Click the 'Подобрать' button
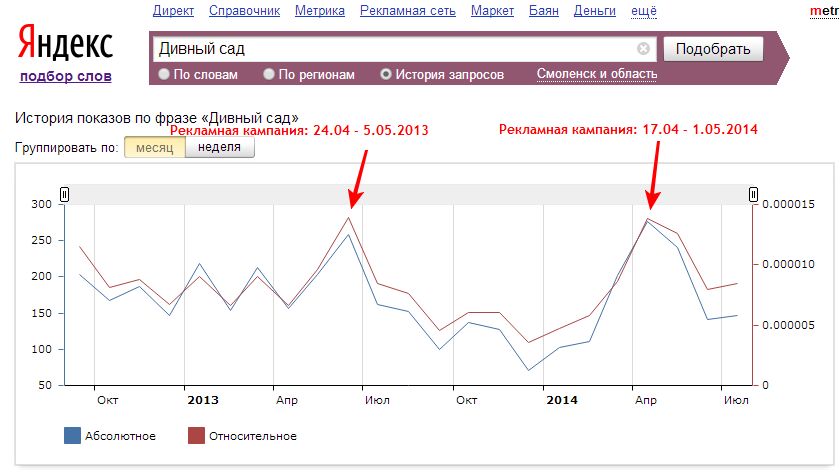This screenshot has height=476, width=840. click(x=713, y=49)
